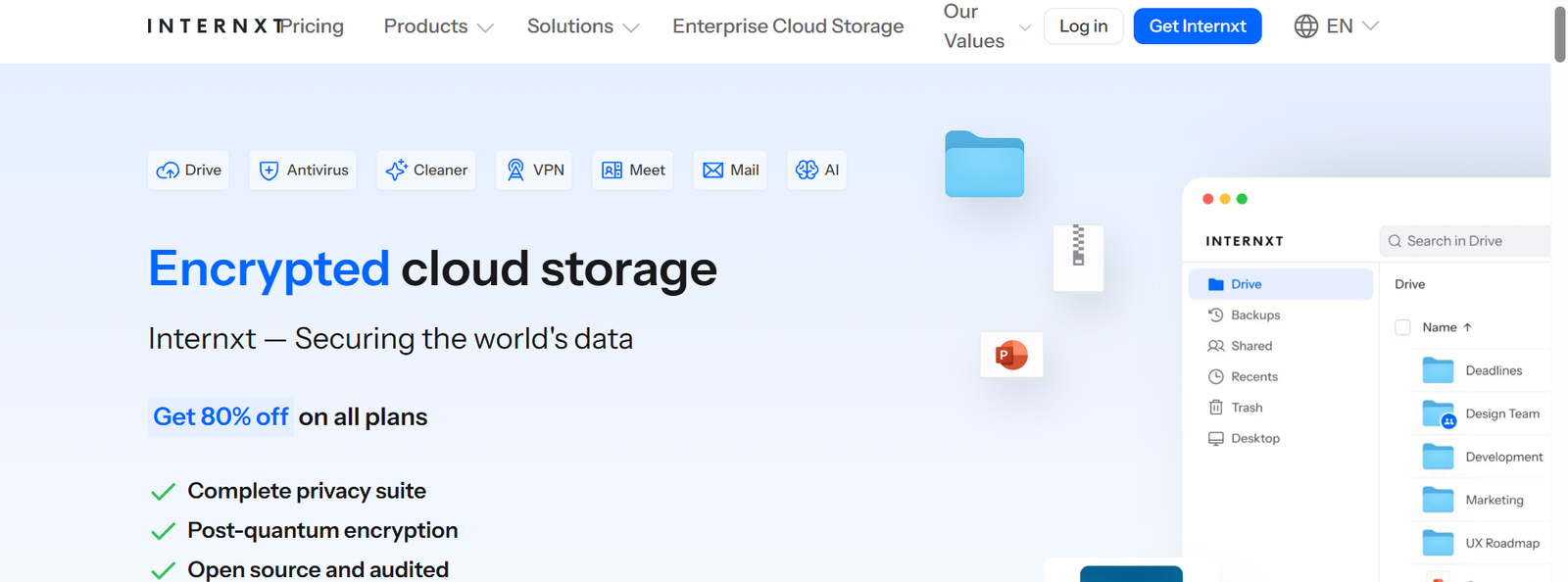The height and width of the screenshot is (582, 1568).
Task: Open the Drive product chip
Action: click(x=189, y=170)
